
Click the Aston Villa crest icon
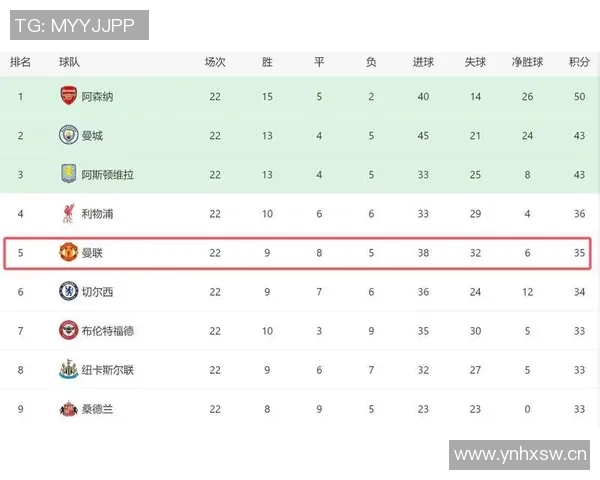[68, 175]
